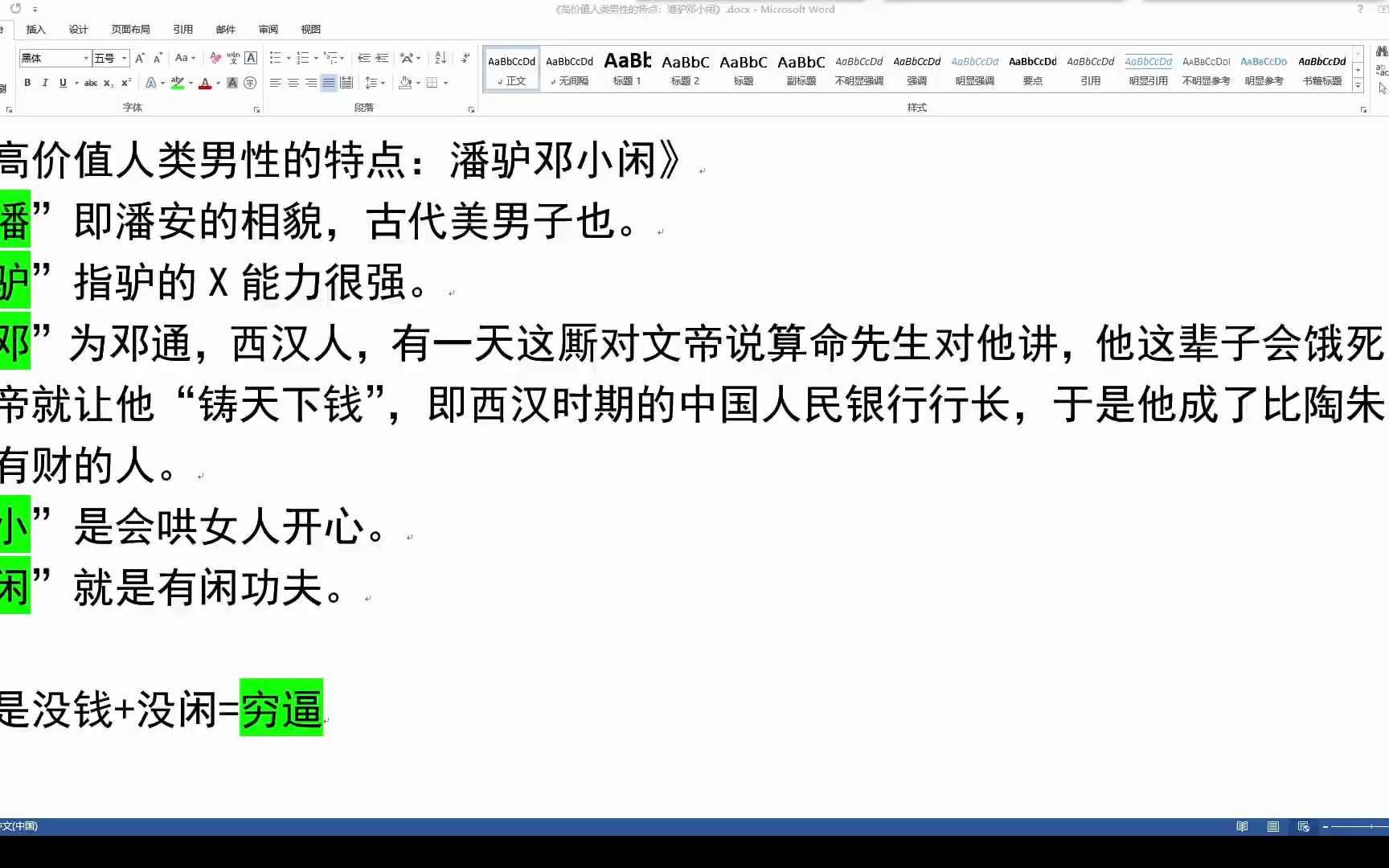Toggle justify alignment
Viewport: 1389px width, 868px height.
point(329,83)
